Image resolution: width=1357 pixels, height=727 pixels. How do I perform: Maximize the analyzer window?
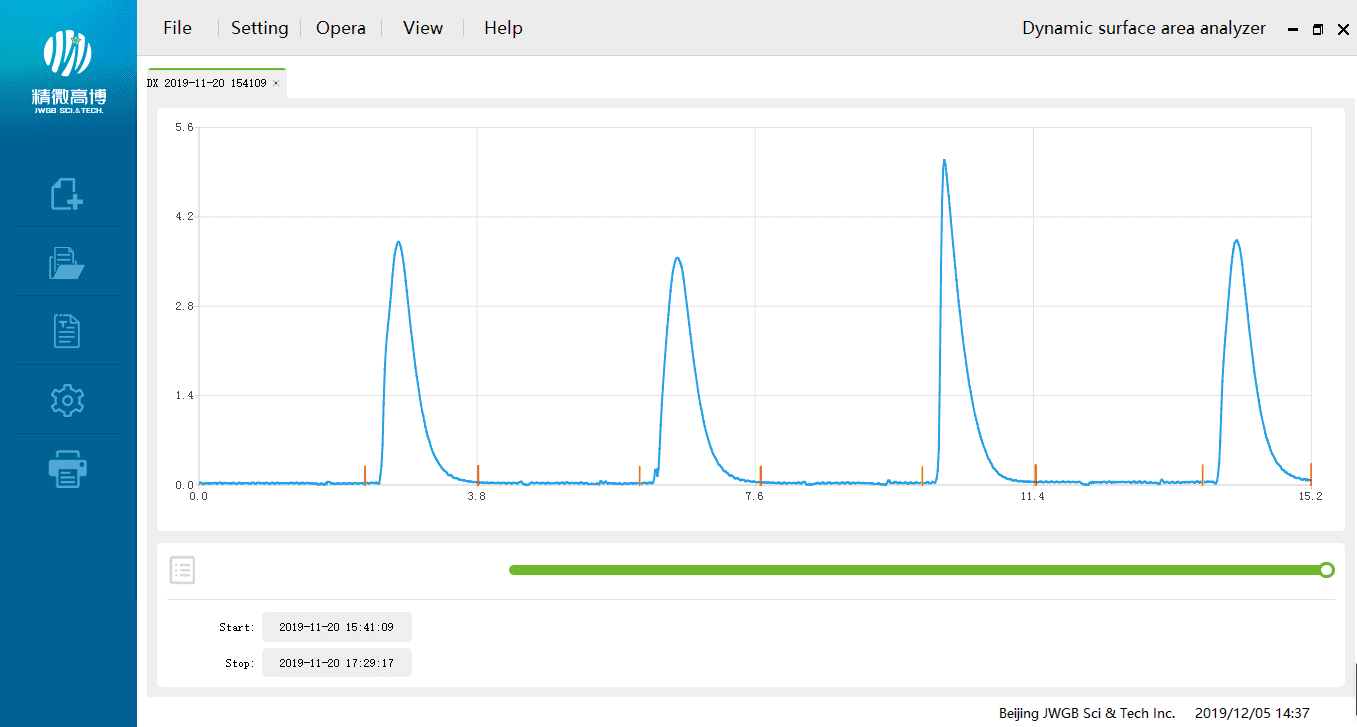[1318, 30]
